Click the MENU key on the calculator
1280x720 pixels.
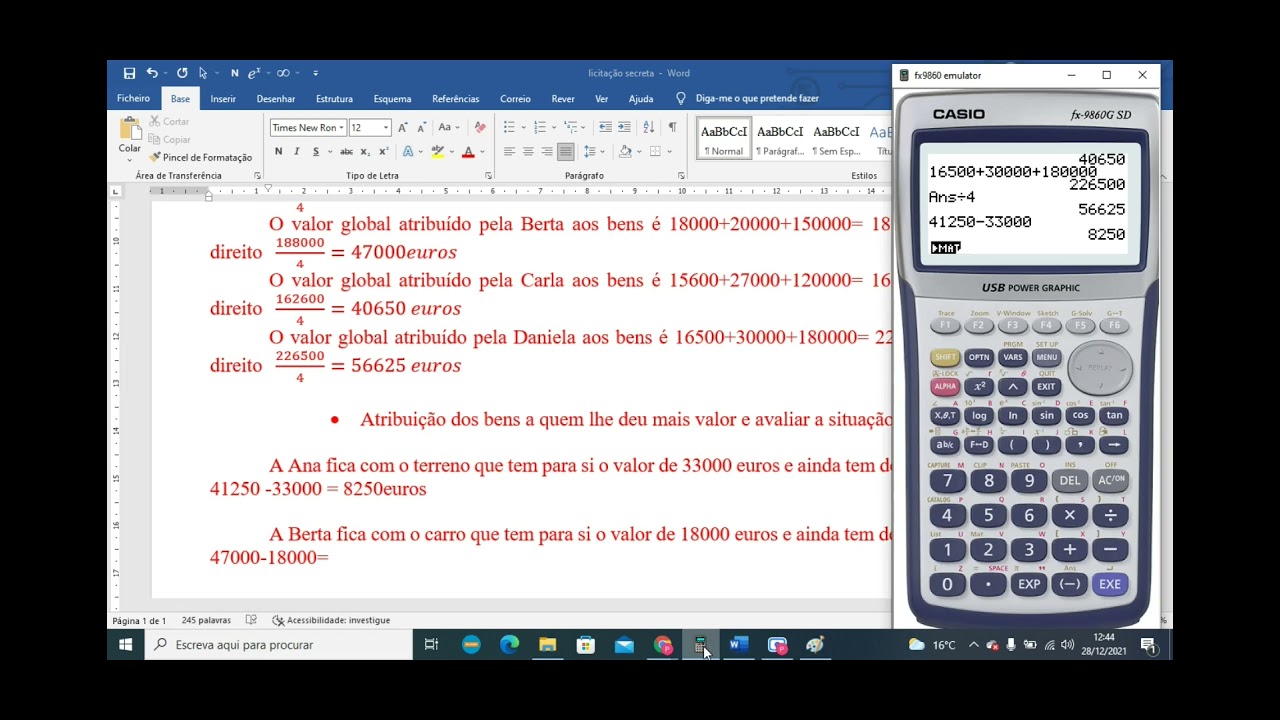click(1046, 357)
